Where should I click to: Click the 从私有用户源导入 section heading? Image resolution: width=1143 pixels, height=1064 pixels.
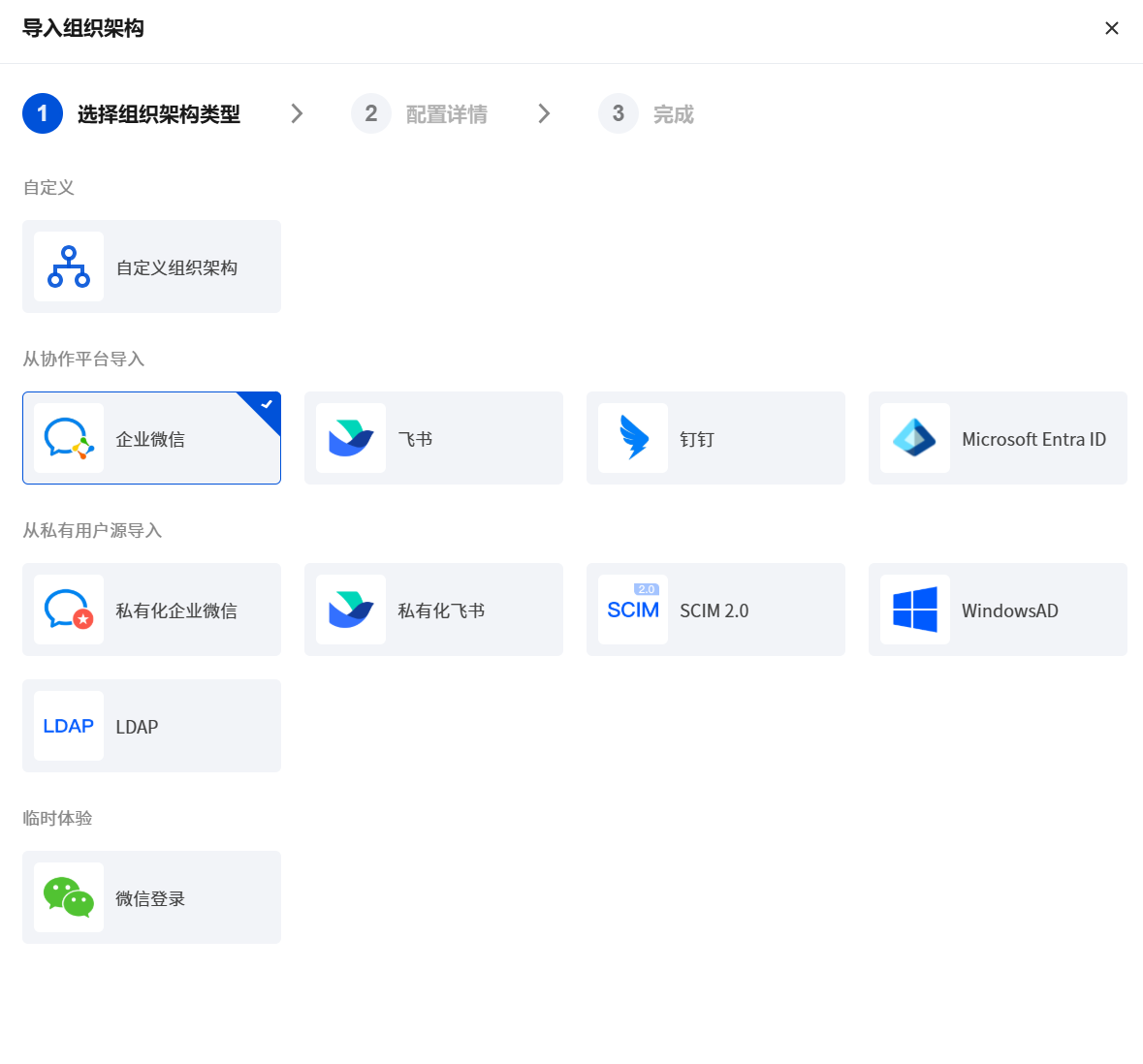click(92, 530)
